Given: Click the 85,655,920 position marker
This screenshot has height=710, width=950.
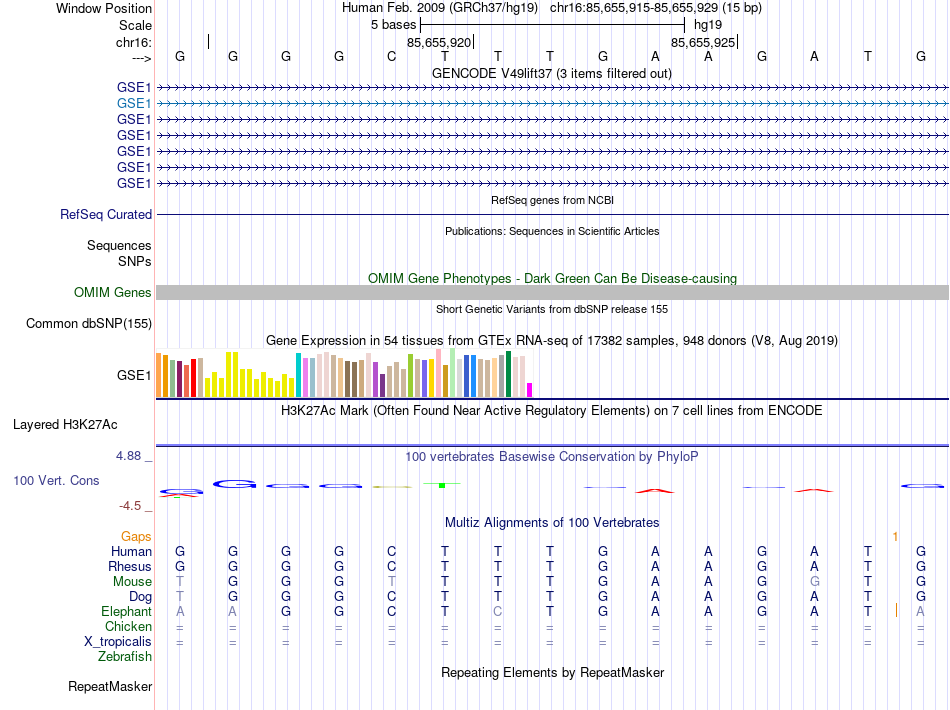Looking at the screenshot, I should [x=440, y=42].
